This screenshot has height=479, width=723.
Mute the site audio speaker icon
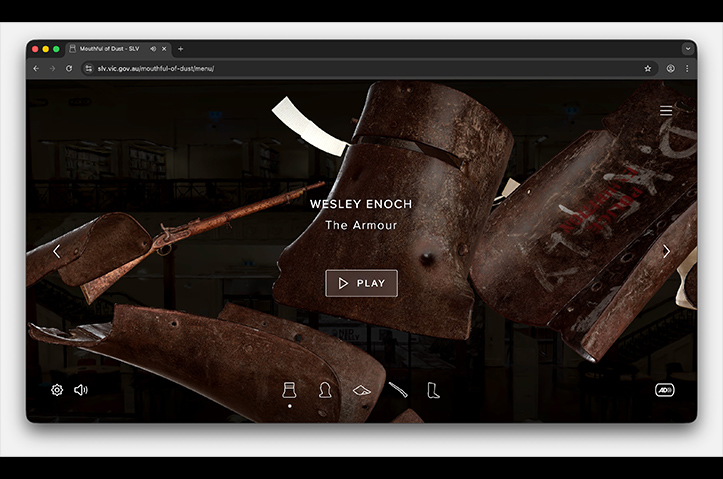[x=81, y=390]
